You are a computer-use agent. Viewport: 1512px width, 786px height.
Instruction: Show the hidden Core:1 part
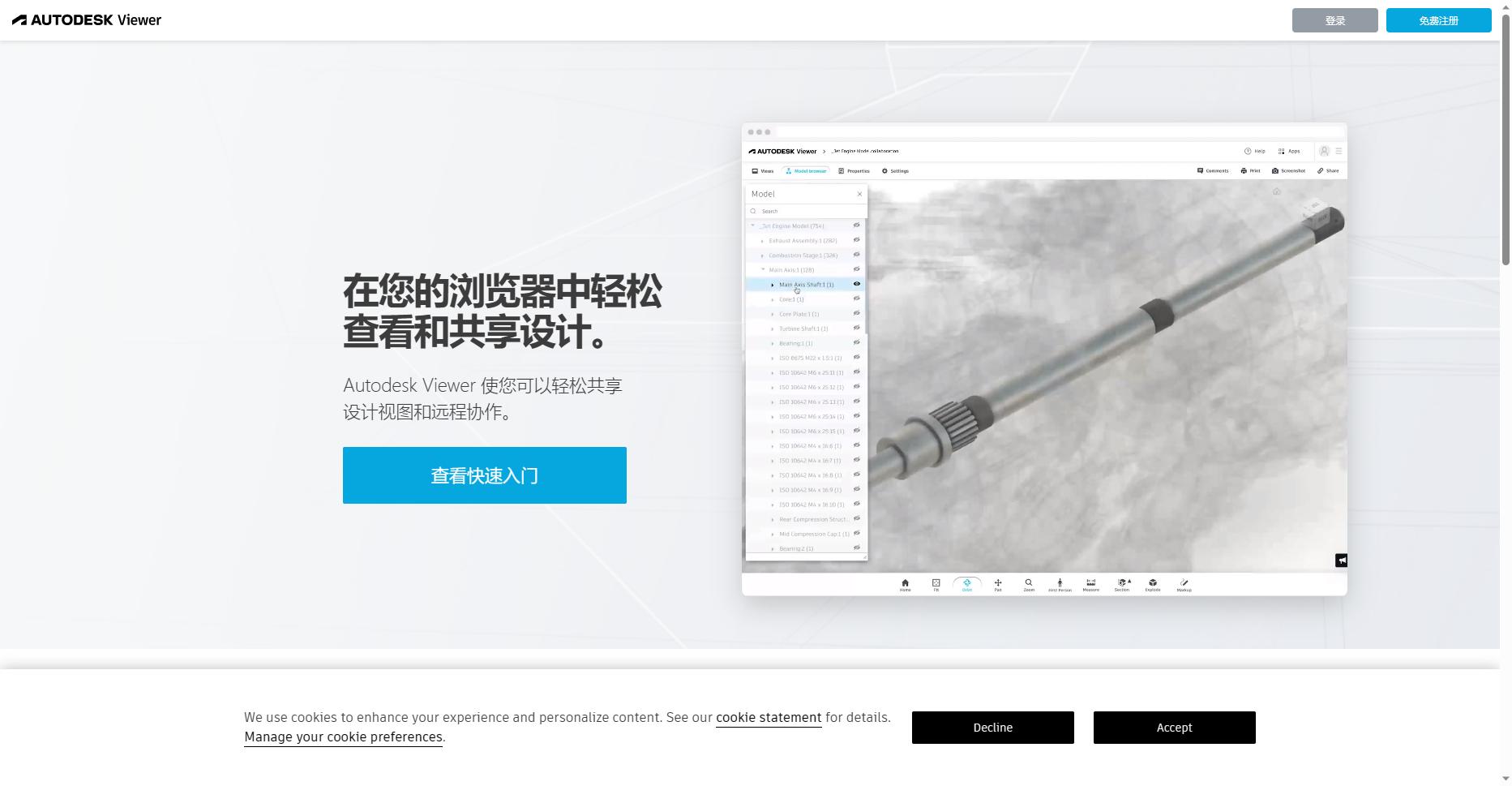(x=856, y=299)
